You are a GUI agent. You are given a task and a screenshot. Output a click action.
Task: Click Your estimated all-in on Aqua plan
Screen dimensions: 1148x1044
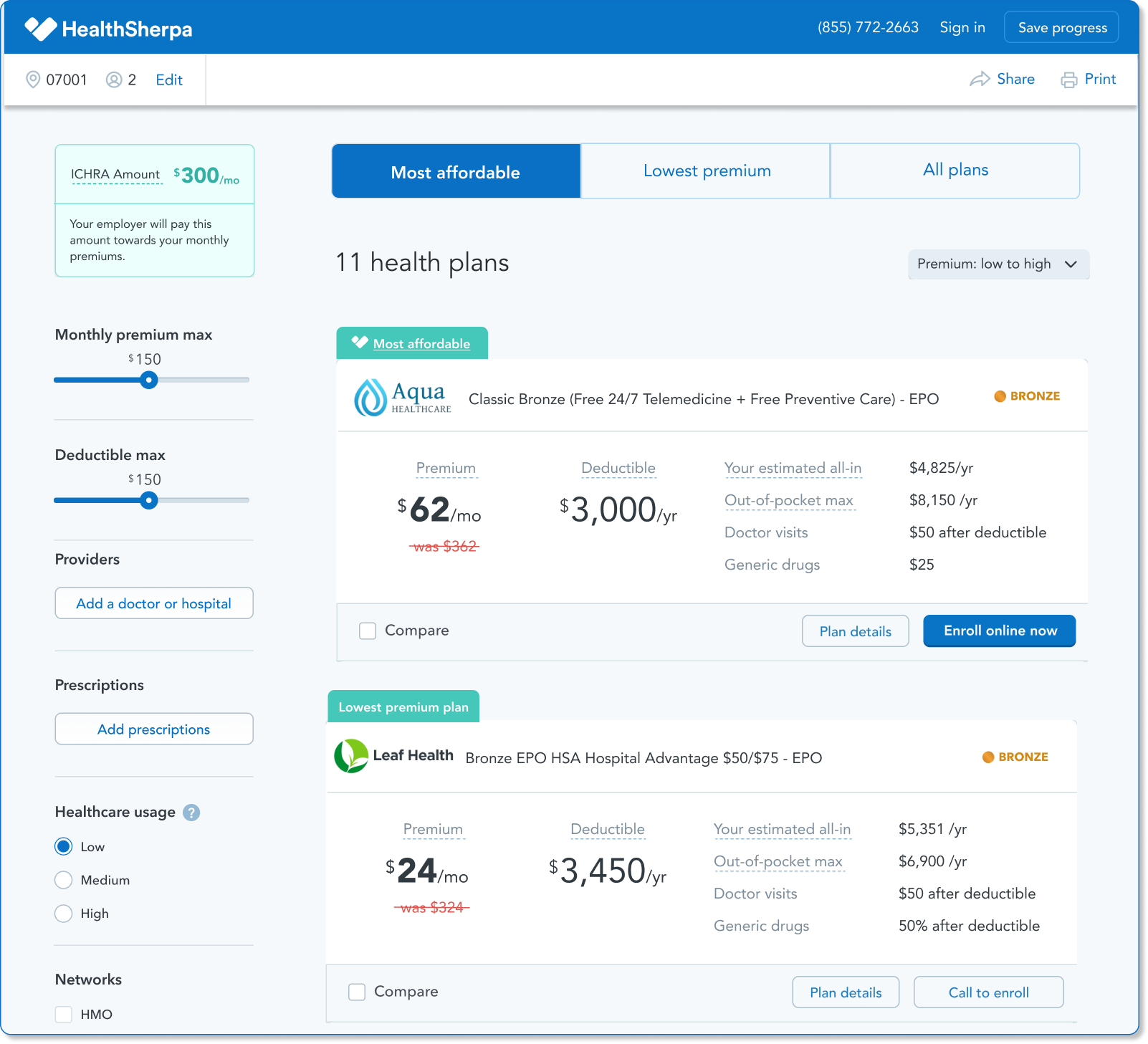[793, 468]
